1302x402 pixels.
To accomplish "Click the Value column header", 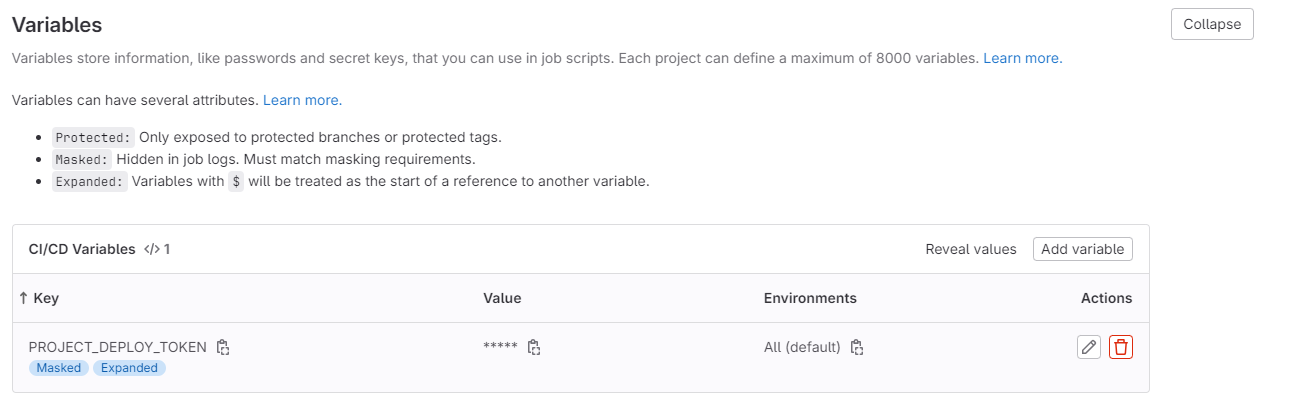I will 502,298.
